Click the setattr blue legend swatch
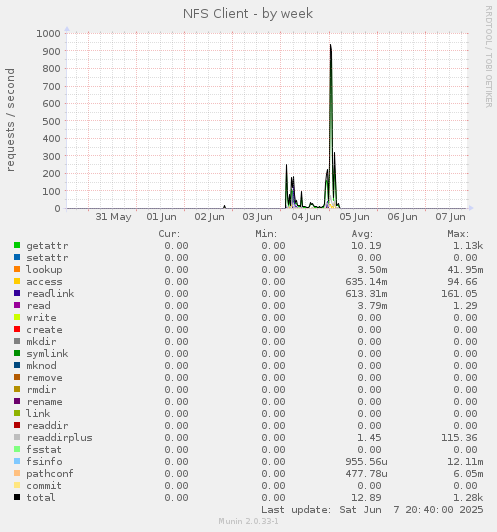The height and width of the screenshot is (532, 497). (x=17, y=257)
